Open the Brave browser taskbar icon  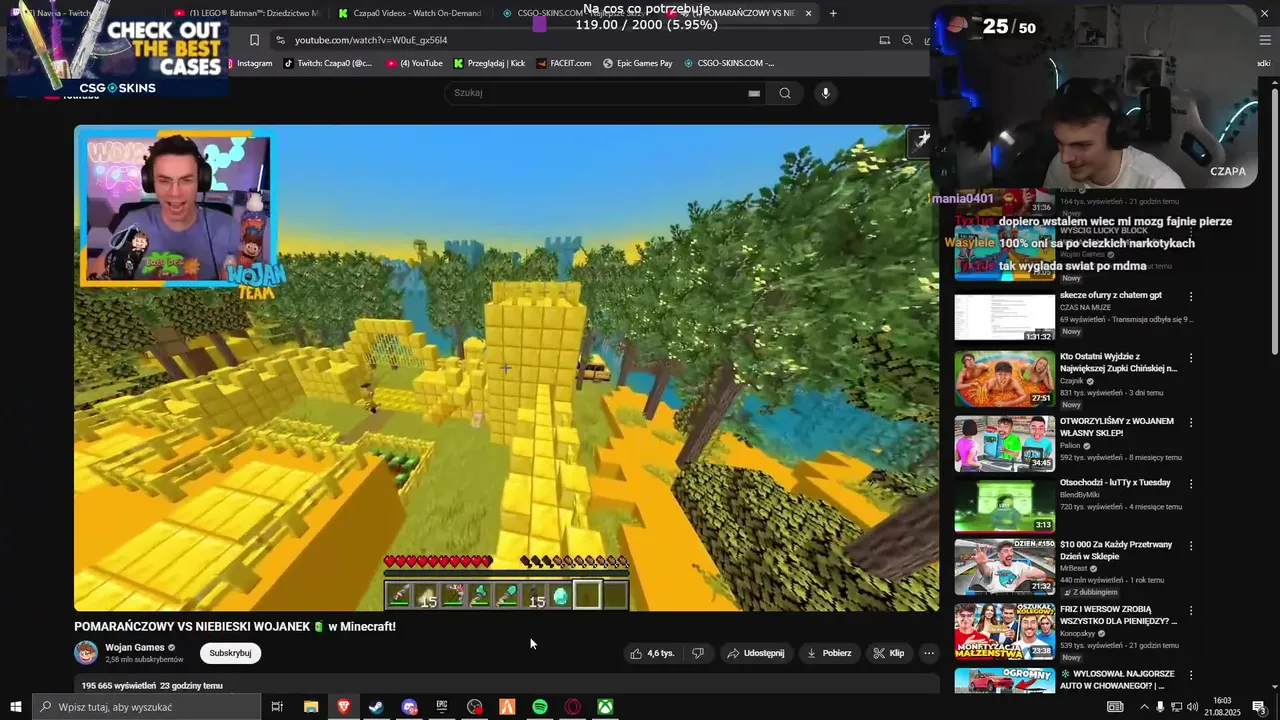pos(344,707)
